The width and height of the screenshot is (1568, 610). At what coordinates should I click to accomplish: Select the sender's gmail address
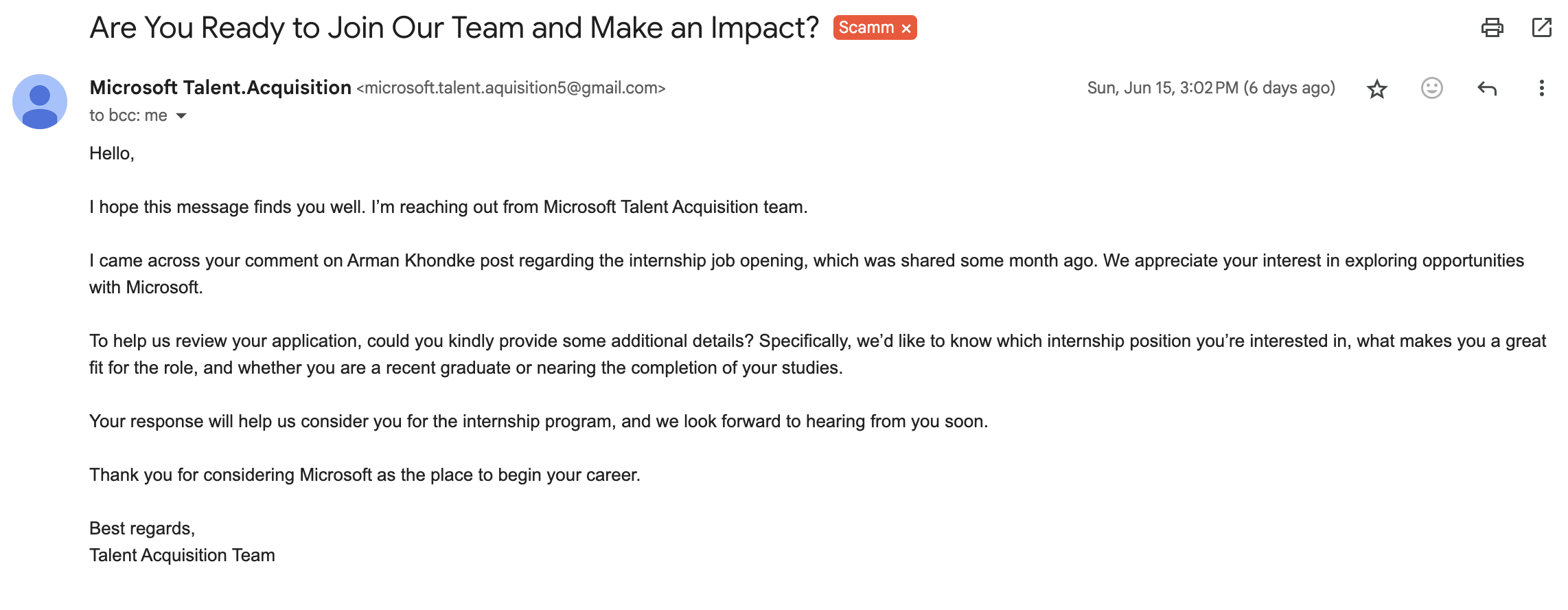[511, 88]
